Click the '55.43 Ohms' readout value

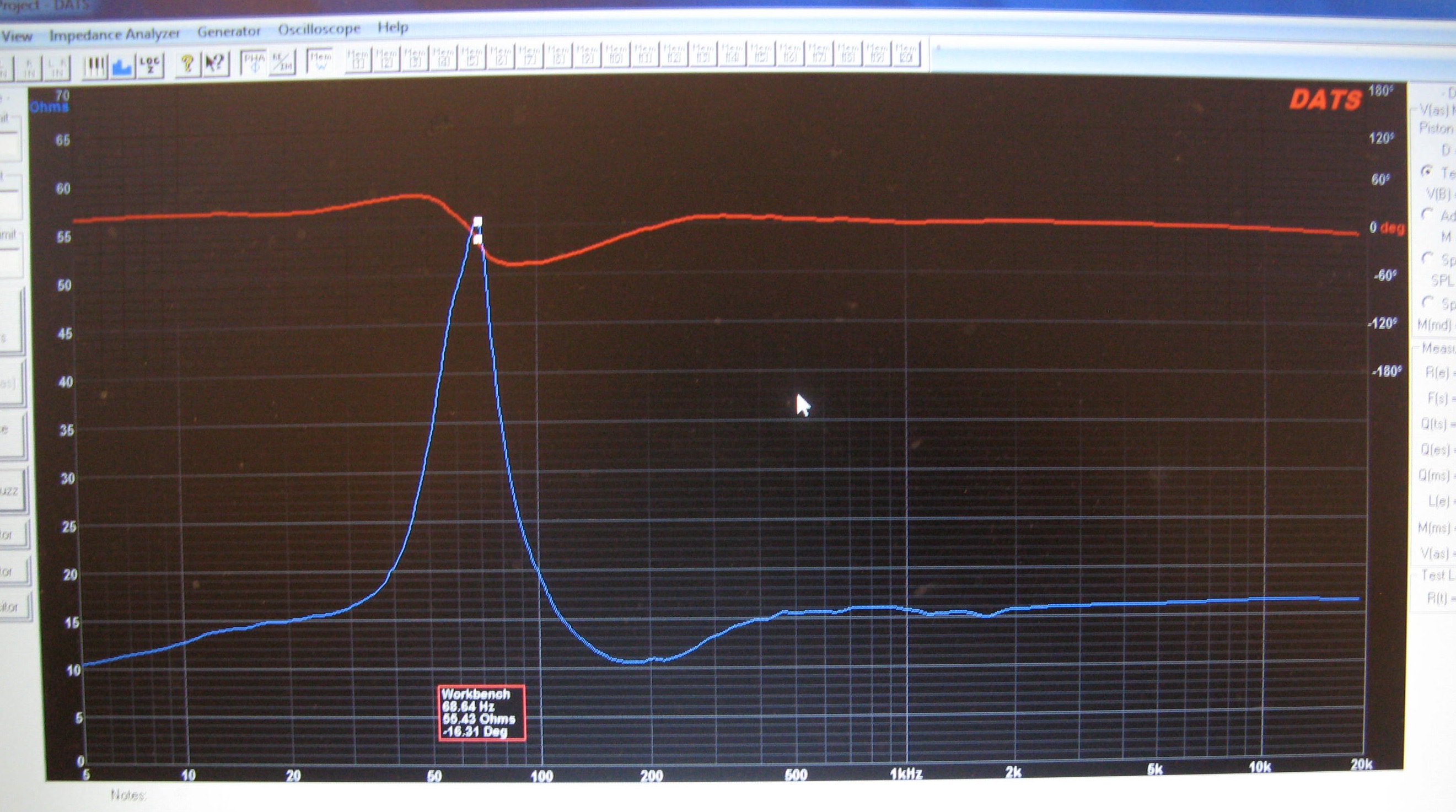(479, 719)
